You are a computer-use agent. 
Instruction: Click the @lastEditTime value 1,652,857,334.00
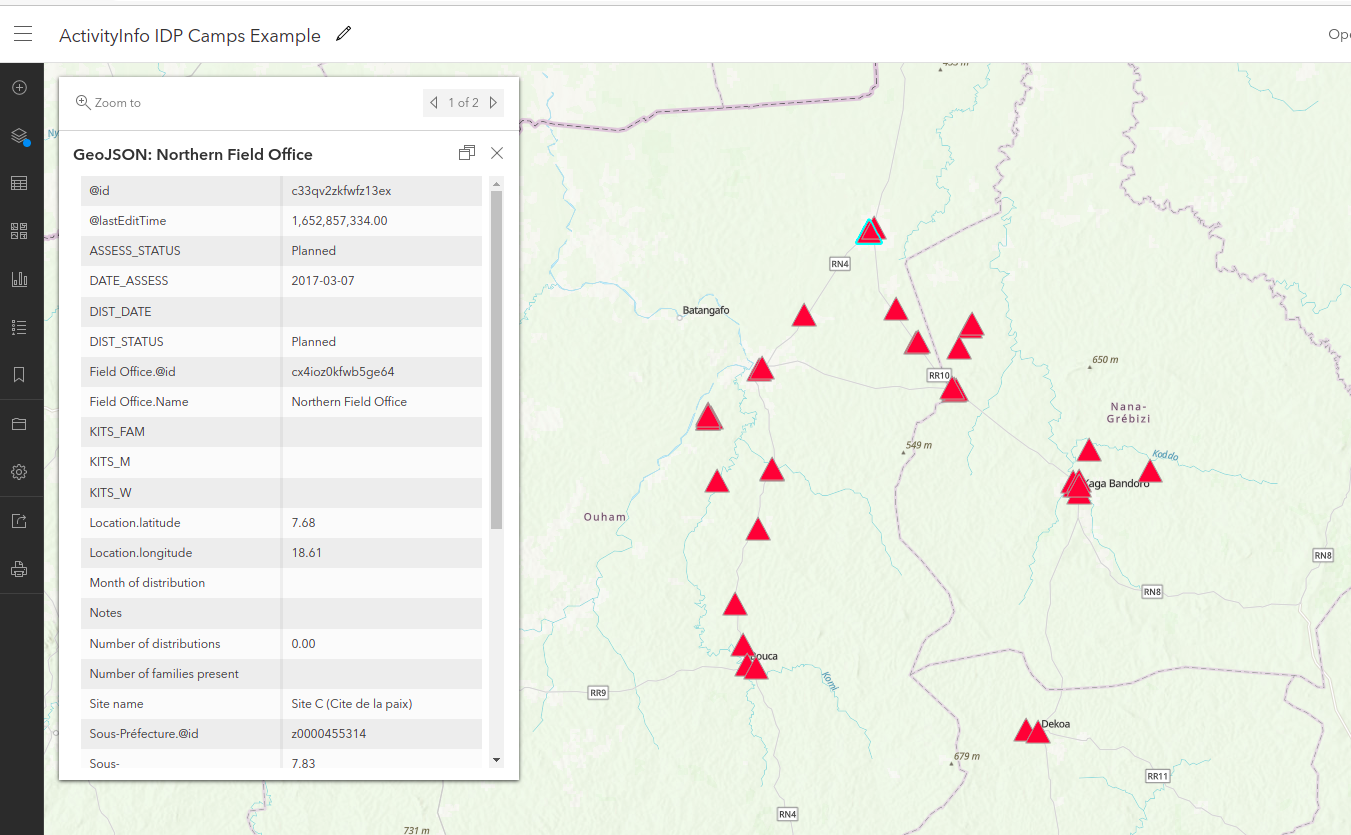click(x=339, y=221)
